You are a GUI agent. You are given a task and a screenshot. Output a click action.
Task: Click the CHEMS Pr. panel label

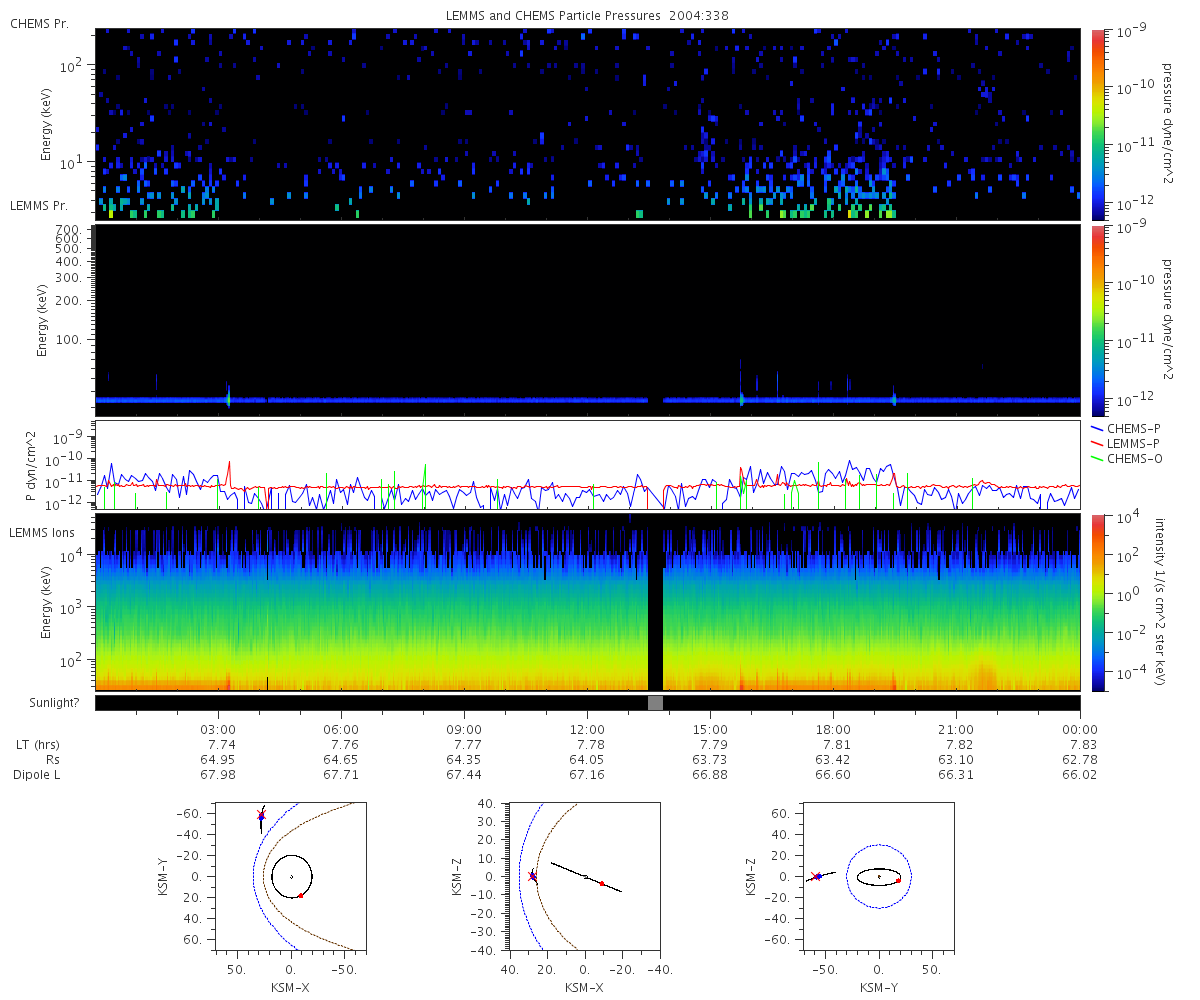(x=39, y=23)
